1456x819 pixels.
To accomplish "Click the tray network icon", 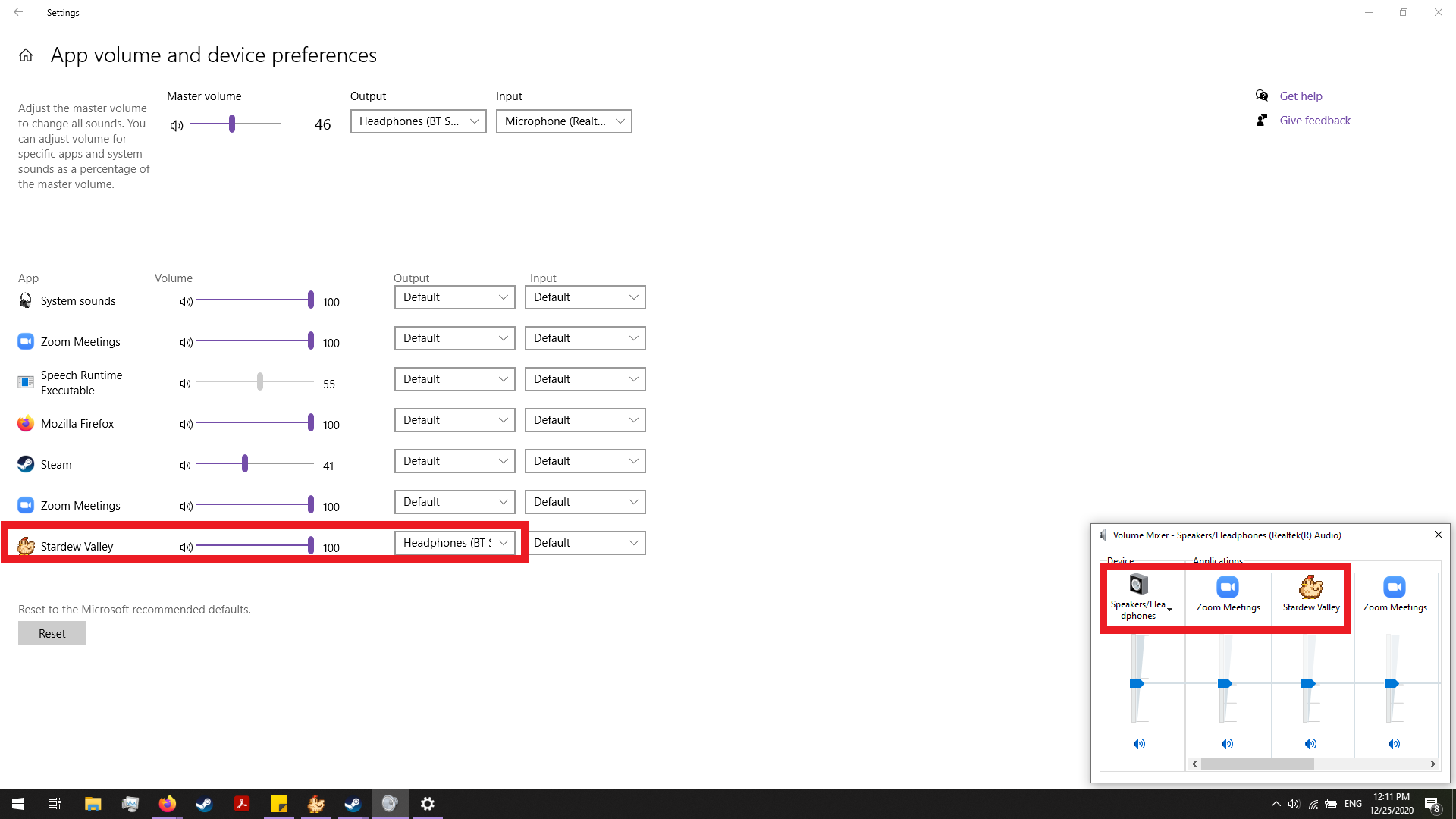I will pyautogui.click(x=1313, y=804).
